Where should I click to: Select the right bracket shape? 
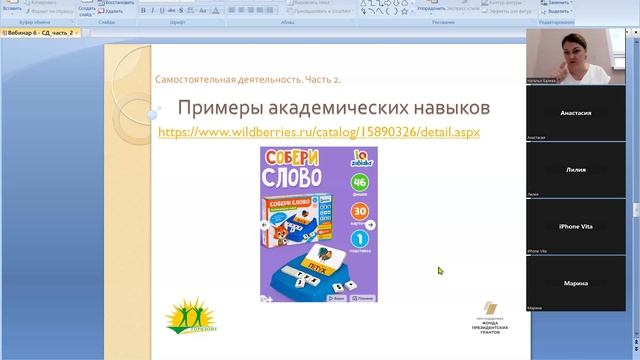396,11
